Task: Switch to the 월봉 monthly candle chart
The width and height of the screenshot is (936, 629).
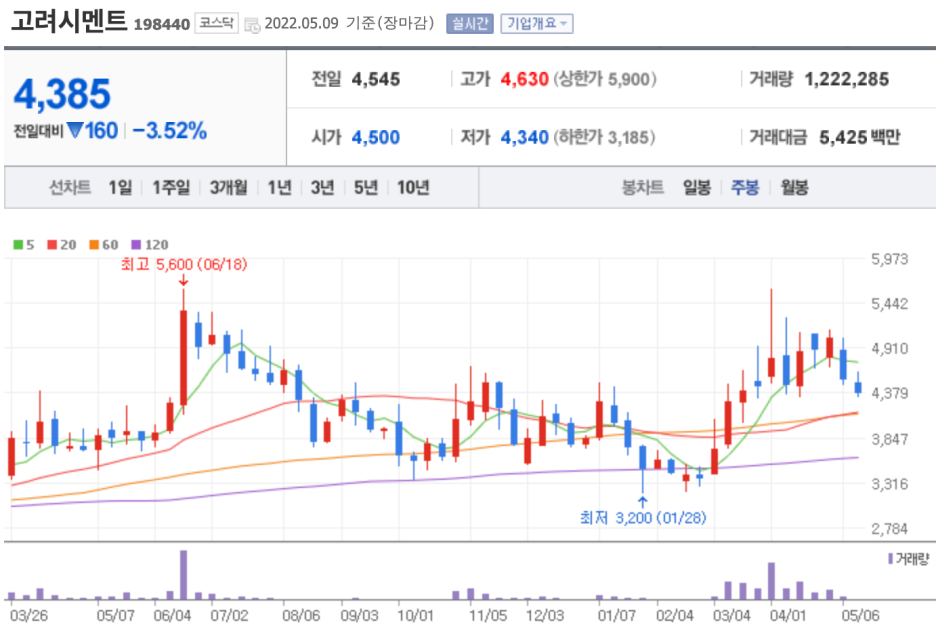Action: point(794,187)
